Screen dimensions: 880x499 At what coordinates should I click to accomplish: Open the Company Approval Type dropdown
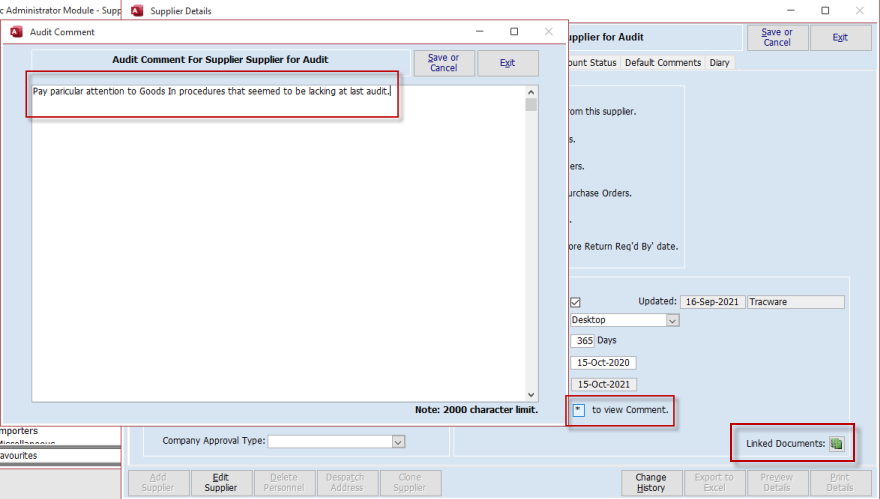click(398, 441)
